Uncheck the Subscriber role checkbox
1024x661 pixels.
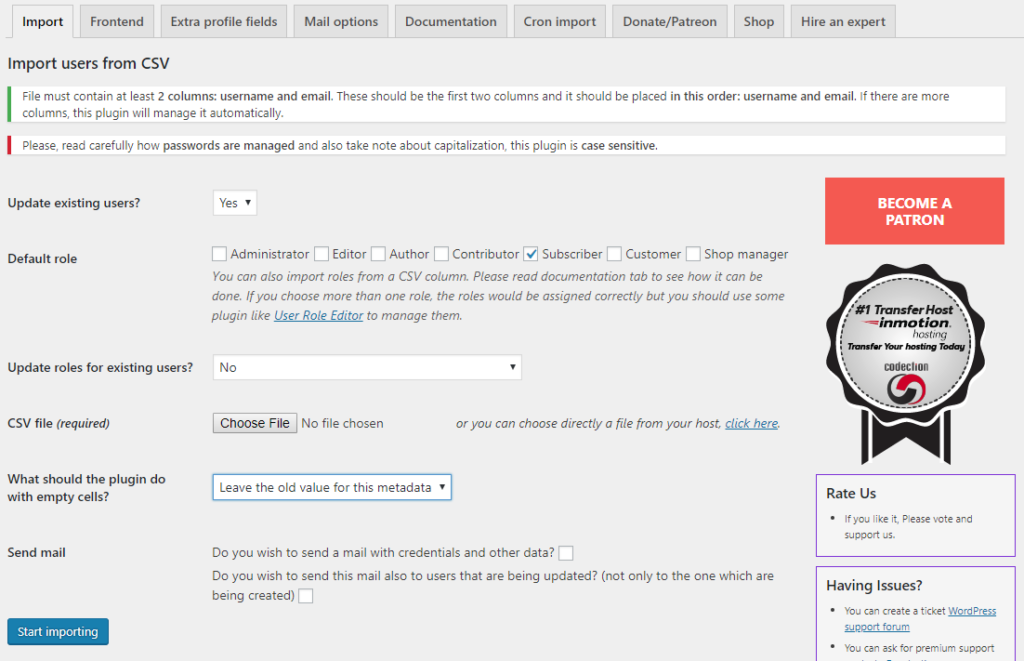531,253
